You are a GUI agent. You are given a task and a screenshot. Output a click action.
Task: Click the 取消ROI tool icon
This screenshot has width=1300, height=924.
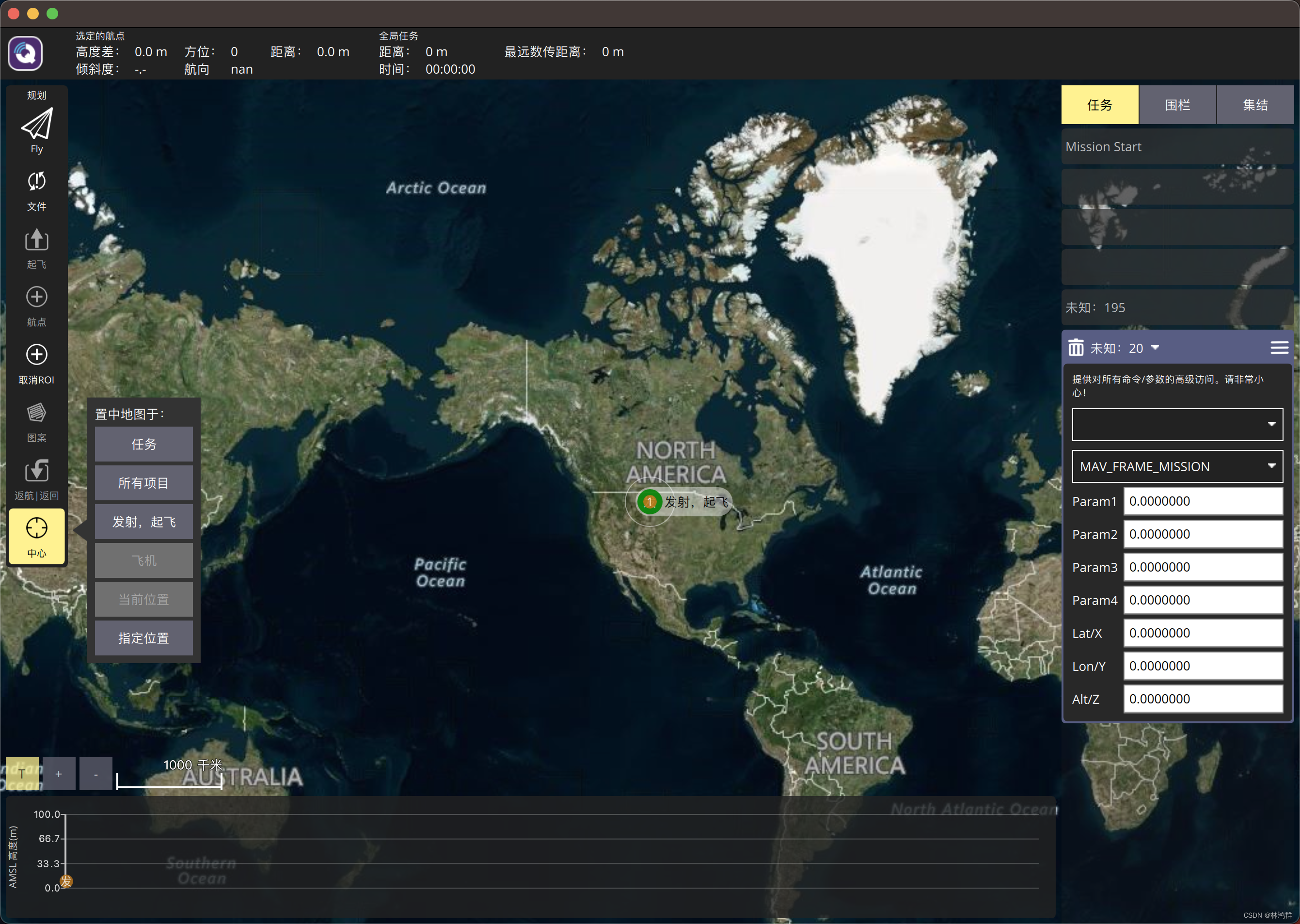click(x=36, y=354)
